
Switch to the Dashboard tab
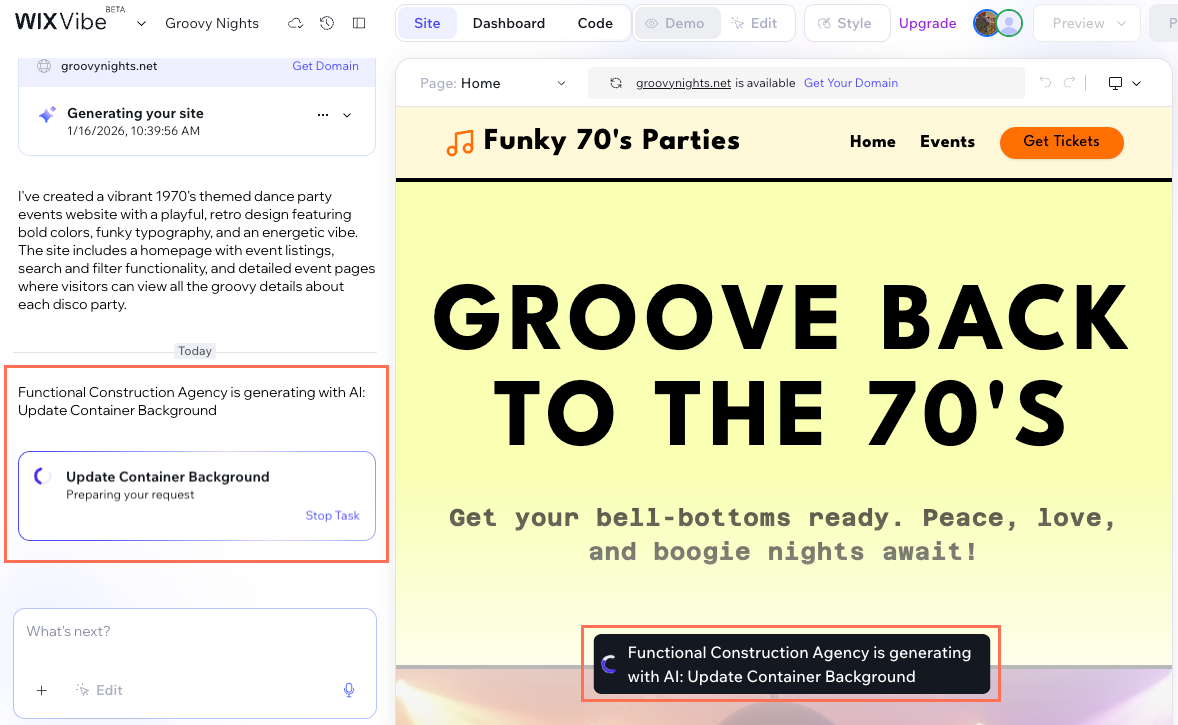(x=508, y=22)
